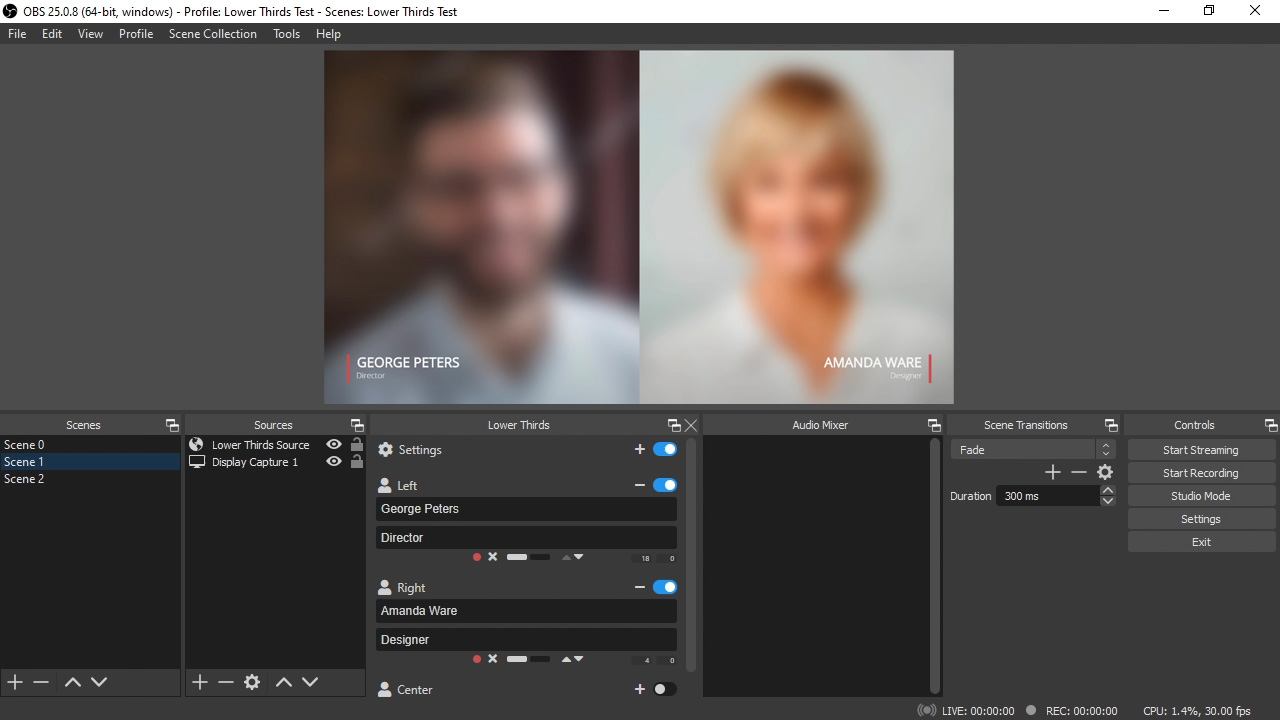Open the Scene Collection menu
The height and width of the screenshot is (720, 1280).
point(212,34)
